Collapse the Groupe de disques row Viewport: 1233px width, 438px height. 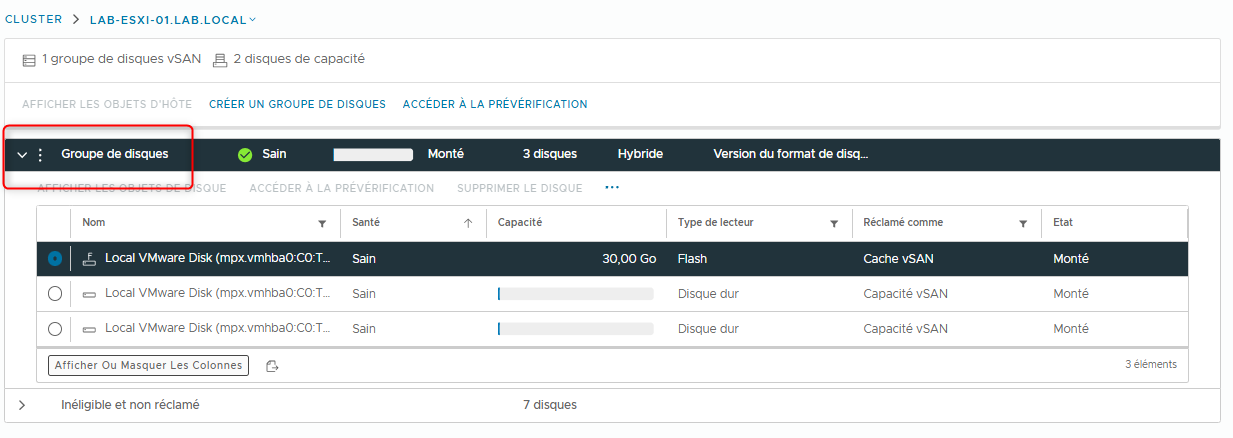[22, 155]
